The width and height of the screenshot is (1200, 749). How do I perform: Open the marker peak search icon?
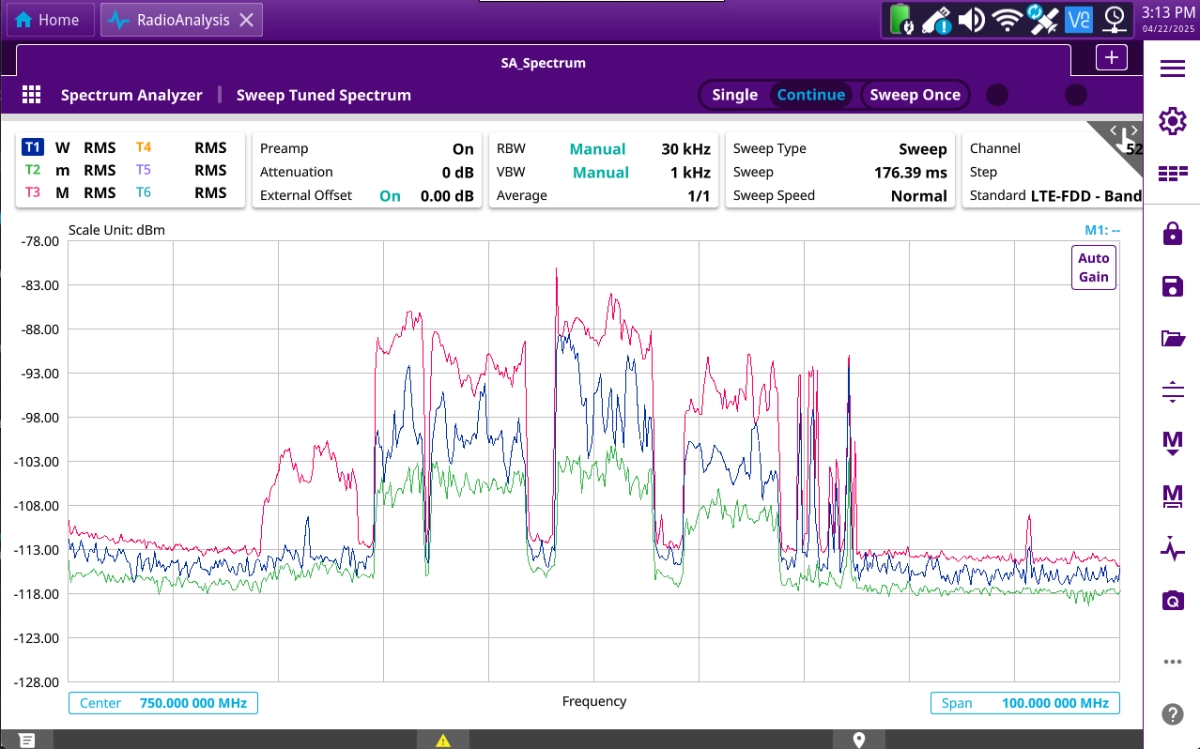coord(1172,442)
